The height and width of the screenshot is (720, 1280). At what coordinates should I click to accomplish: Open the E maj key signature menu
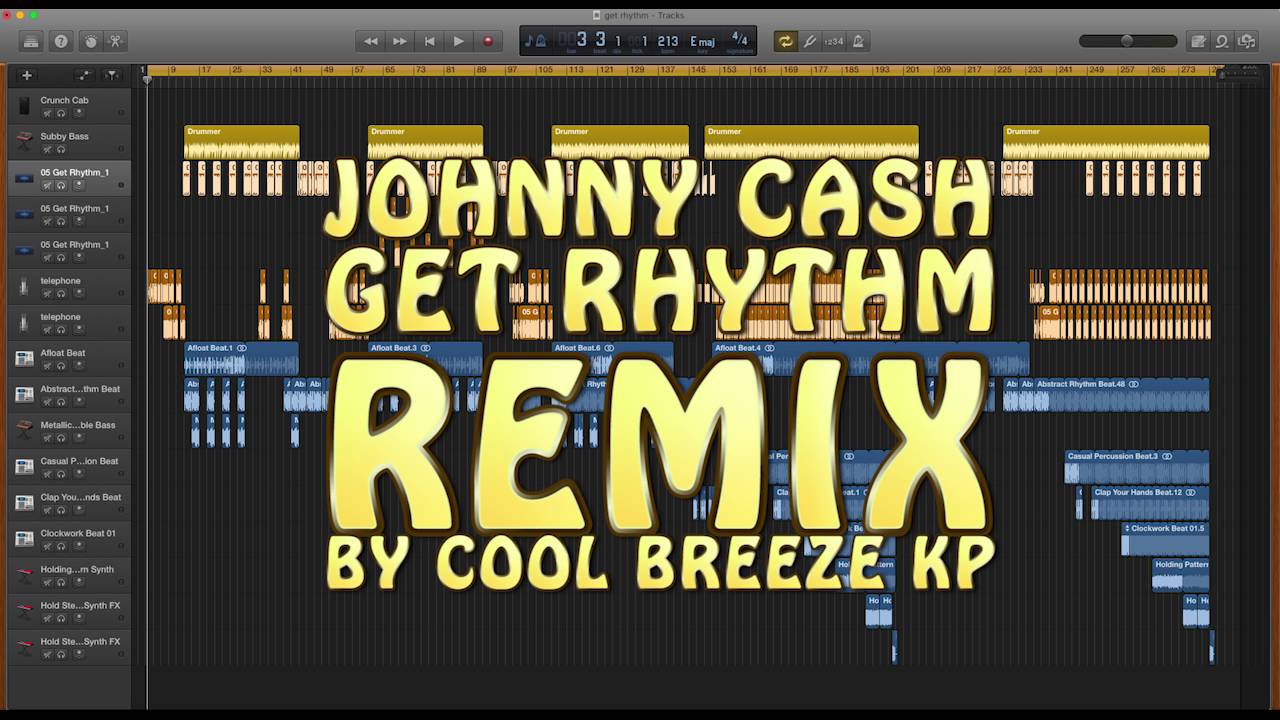[703, 41]
